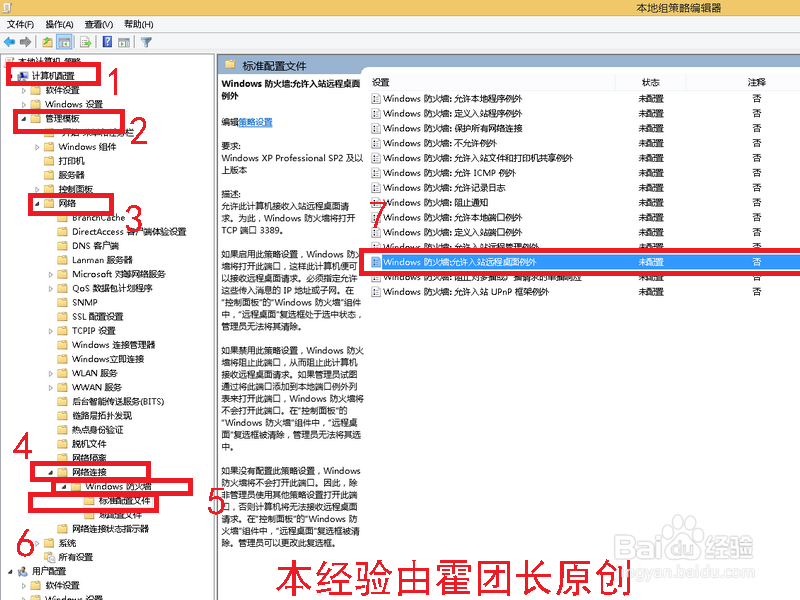Select the 链路层拓扑发现 folder
This screenshot has width=800, height=600.
coord(102,416)
